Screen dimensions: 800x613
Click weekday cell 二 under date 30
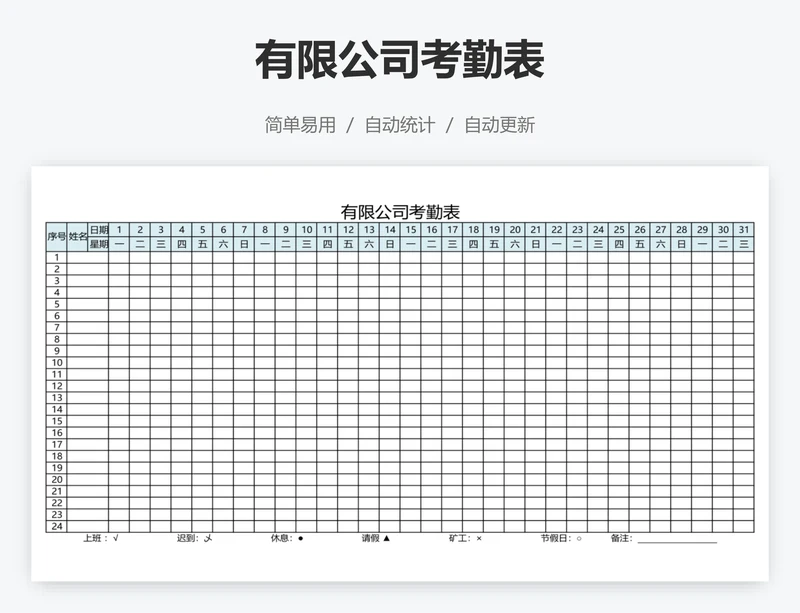[x=723, y=244]
